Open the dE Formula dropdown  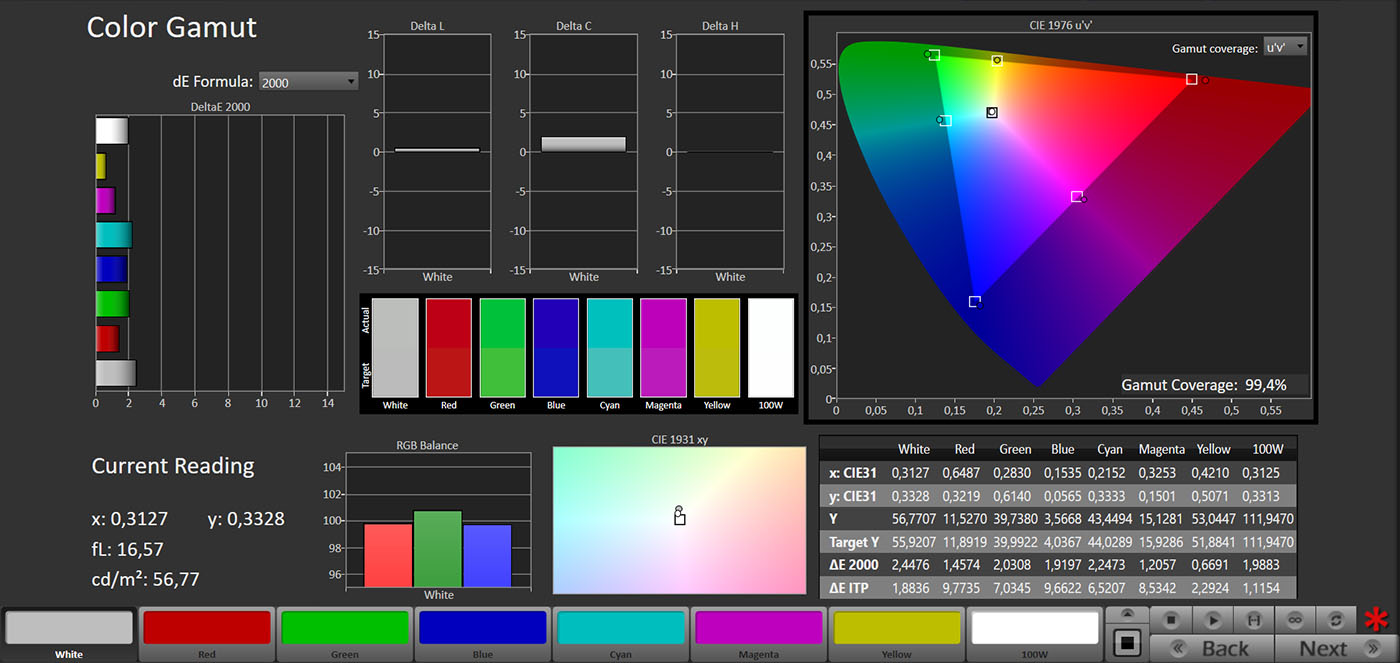point(308,82)
